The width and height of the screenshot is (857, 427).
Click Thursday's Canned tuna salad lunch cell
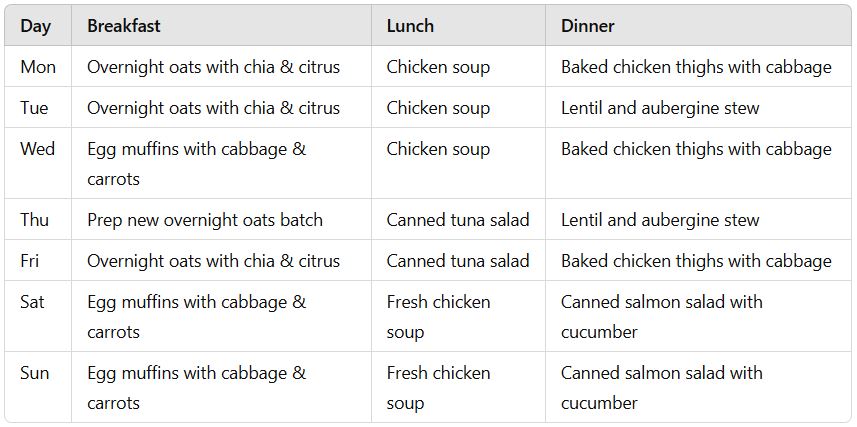(458, 220)
